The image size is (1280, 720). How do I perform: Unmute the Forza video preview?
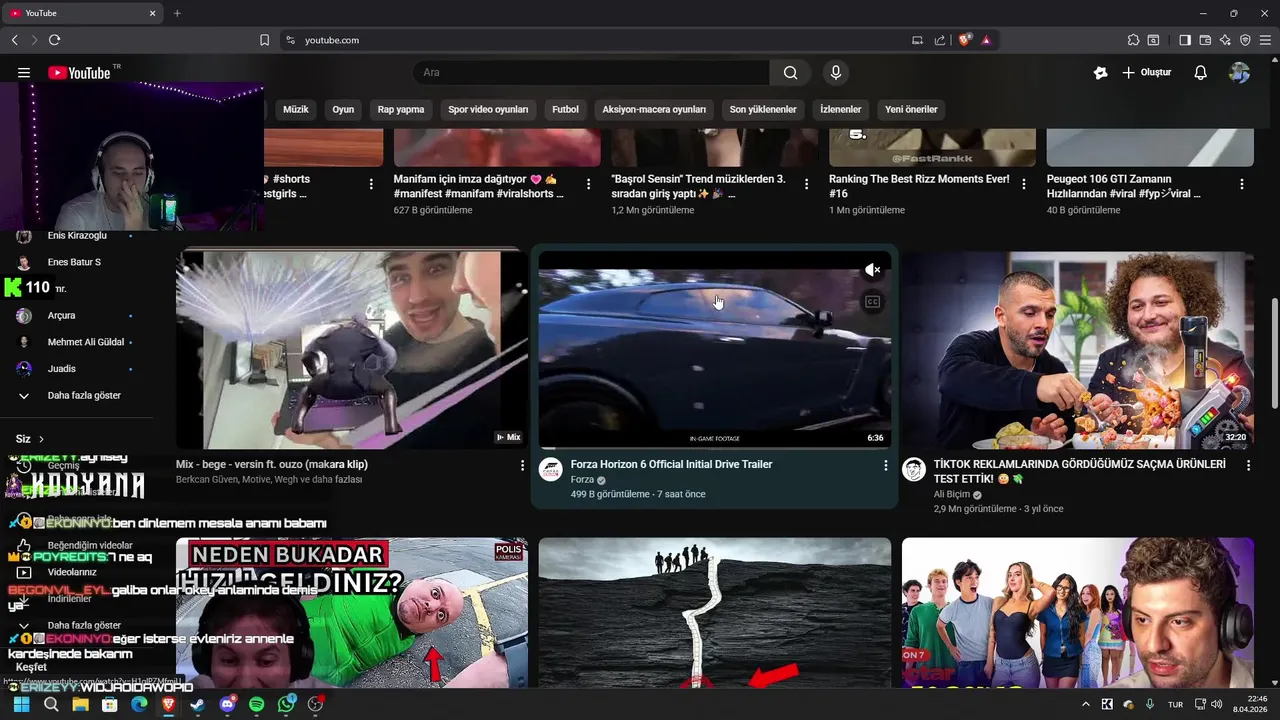[x=873, y=270]
